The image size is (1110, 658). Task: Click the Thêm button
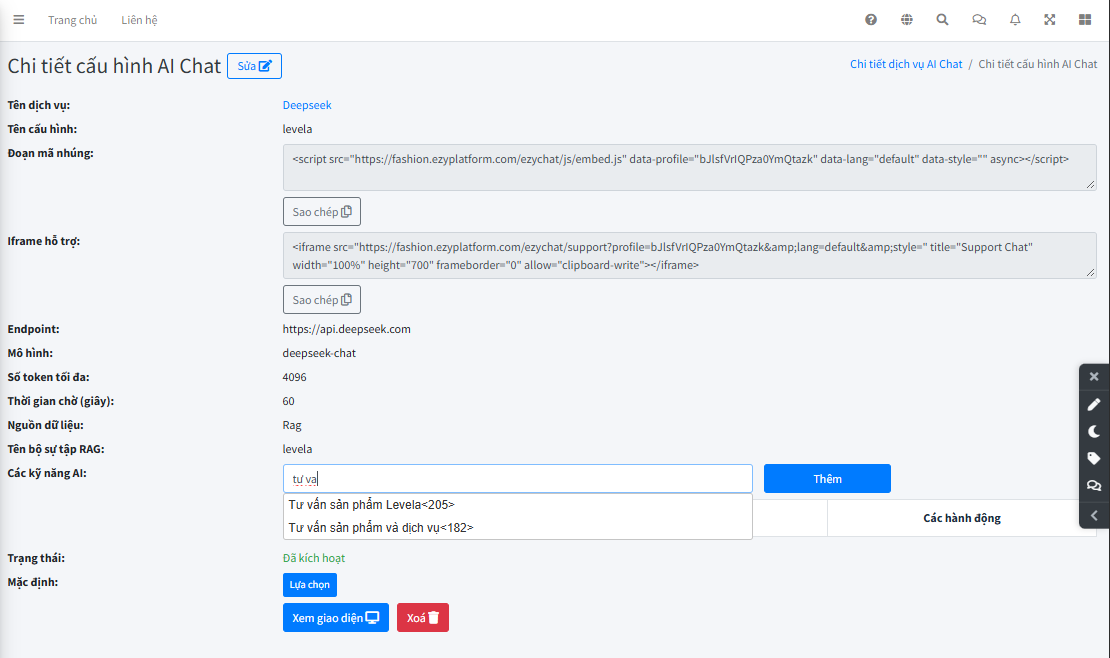(x=827, y=479)
